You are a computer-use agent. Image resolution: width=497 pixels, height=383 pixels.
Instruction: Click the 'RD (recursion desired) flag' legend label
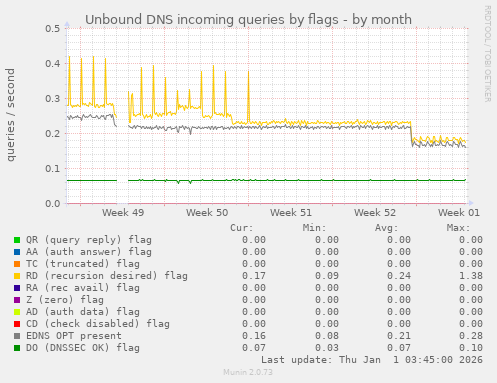[x=107, y=276]
